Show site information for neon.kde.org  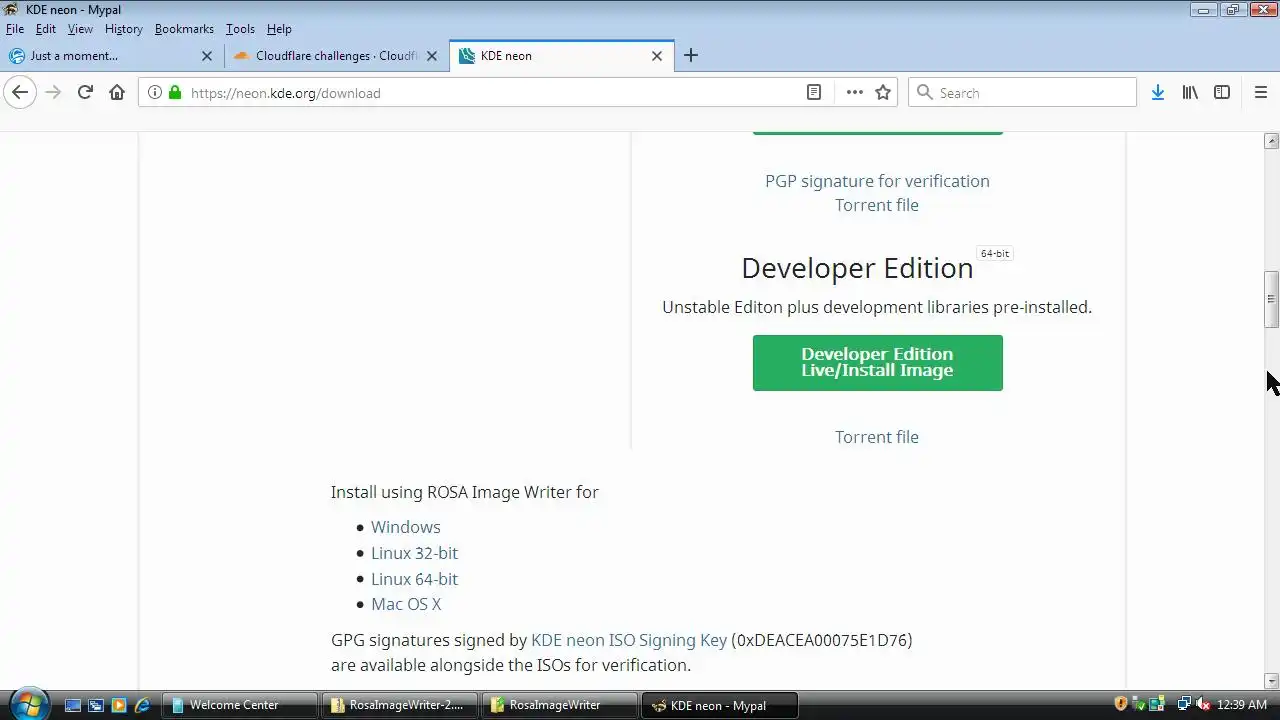[154, 93]
